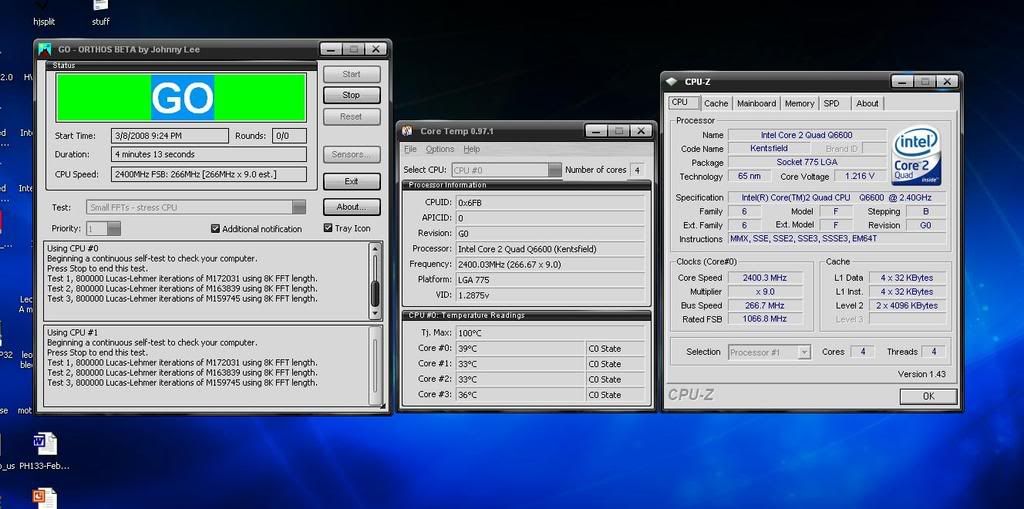Click the Core Speed 2400.3 MHz value

click(765, 278)
